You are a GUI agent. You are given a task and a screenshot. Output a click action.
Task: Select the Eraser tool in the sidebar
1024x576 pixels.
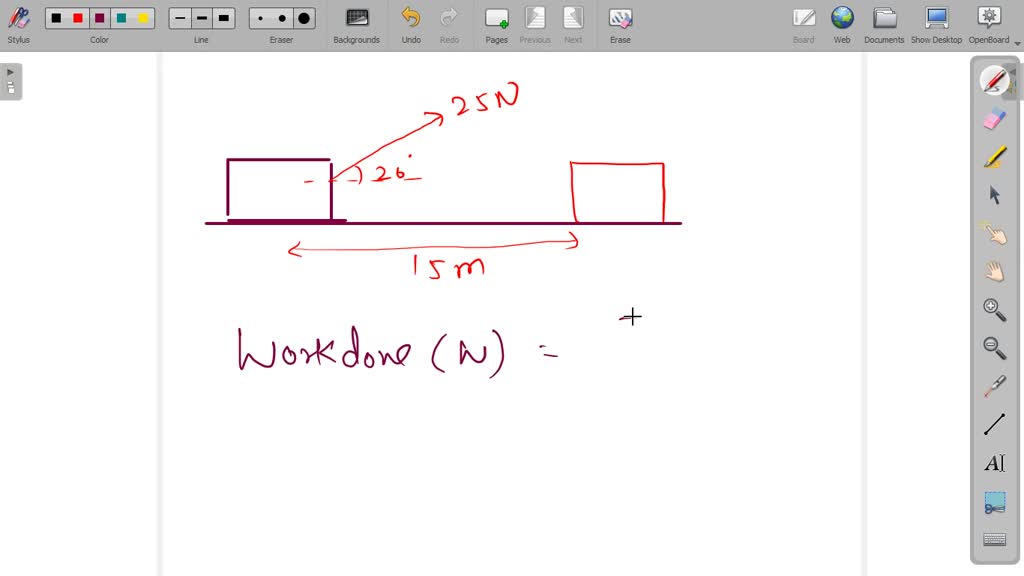click(x=994, y=117)
